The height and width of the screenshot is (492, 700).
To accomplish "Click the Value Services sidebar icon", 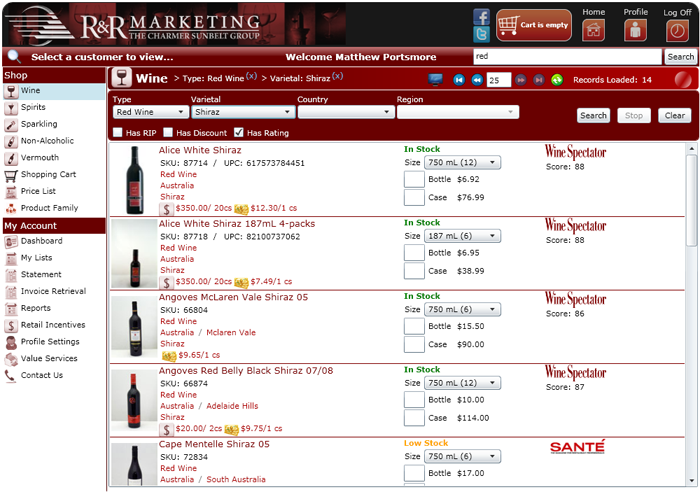I will 11,359.
